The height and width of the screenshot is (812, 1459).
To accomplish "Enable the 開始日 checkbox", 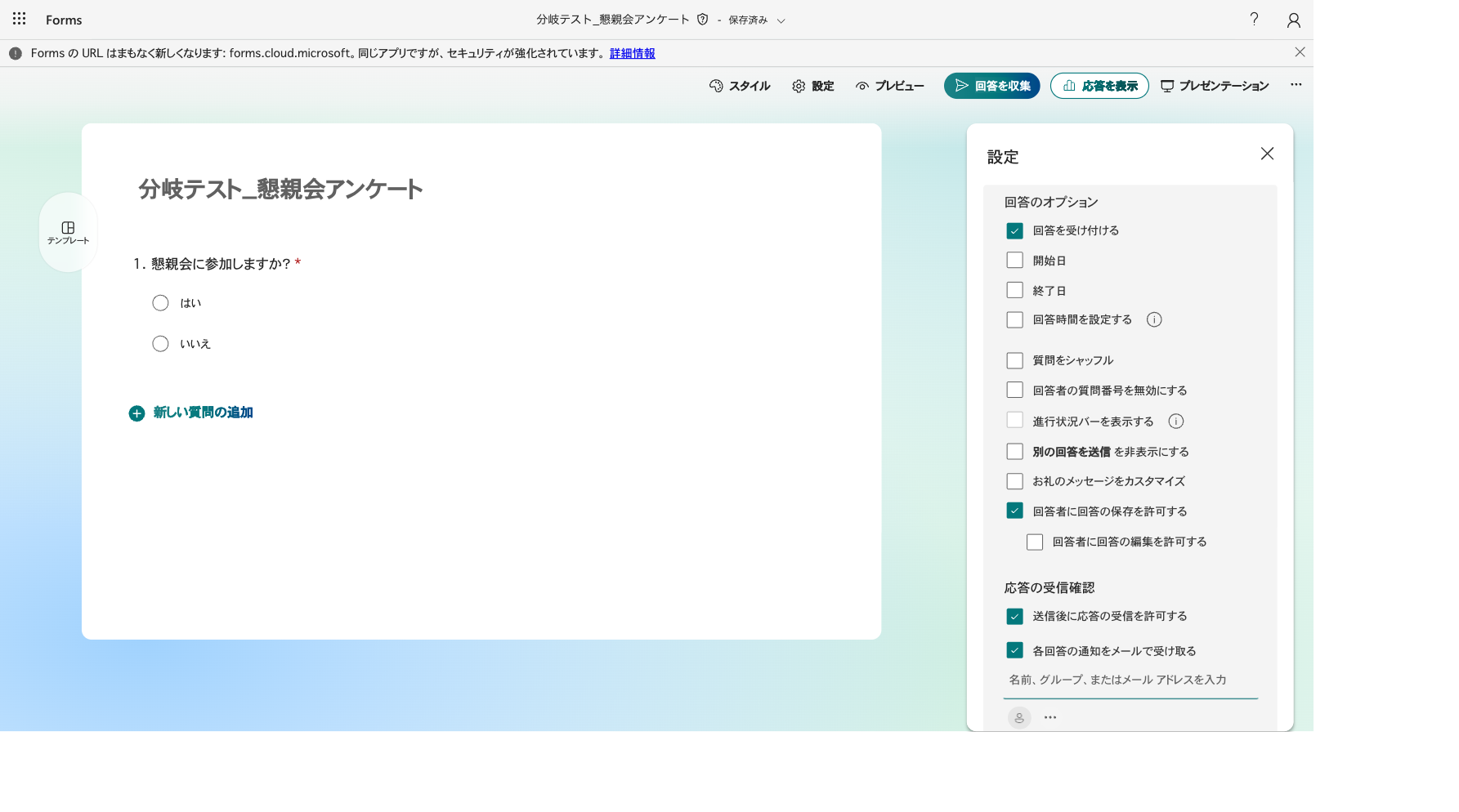I will coord(1014,260).
